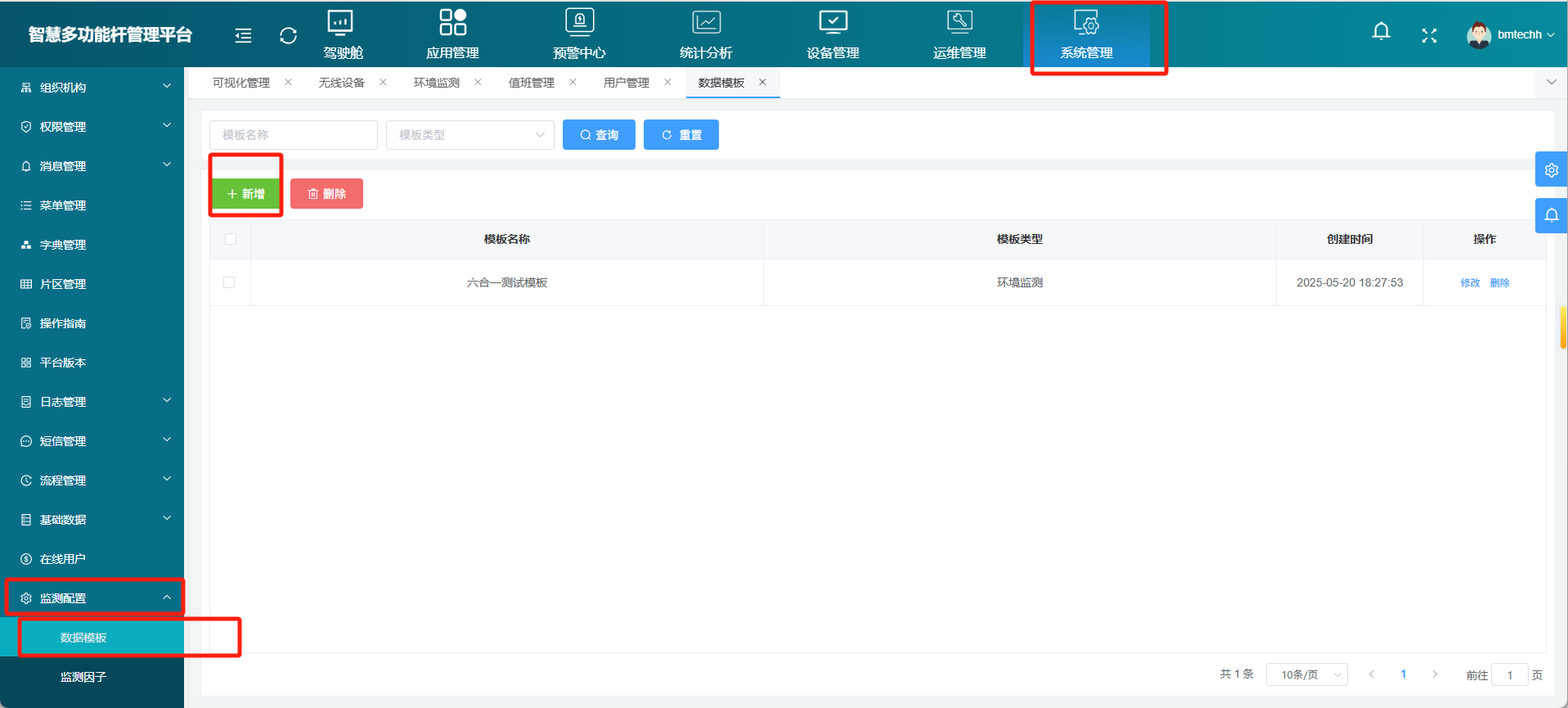Image resolution: width=1568 pixels, height=708 pixels.
Task: Click the notification bell in header
Action: click(x=1381, y=33)
